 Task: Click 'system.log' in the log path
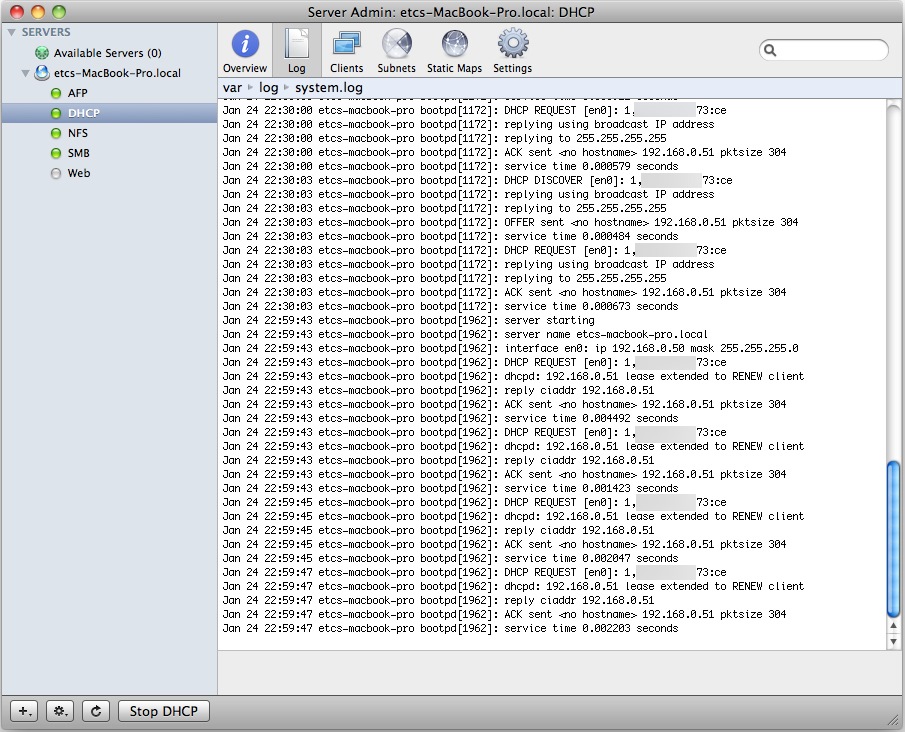point(328,88)
